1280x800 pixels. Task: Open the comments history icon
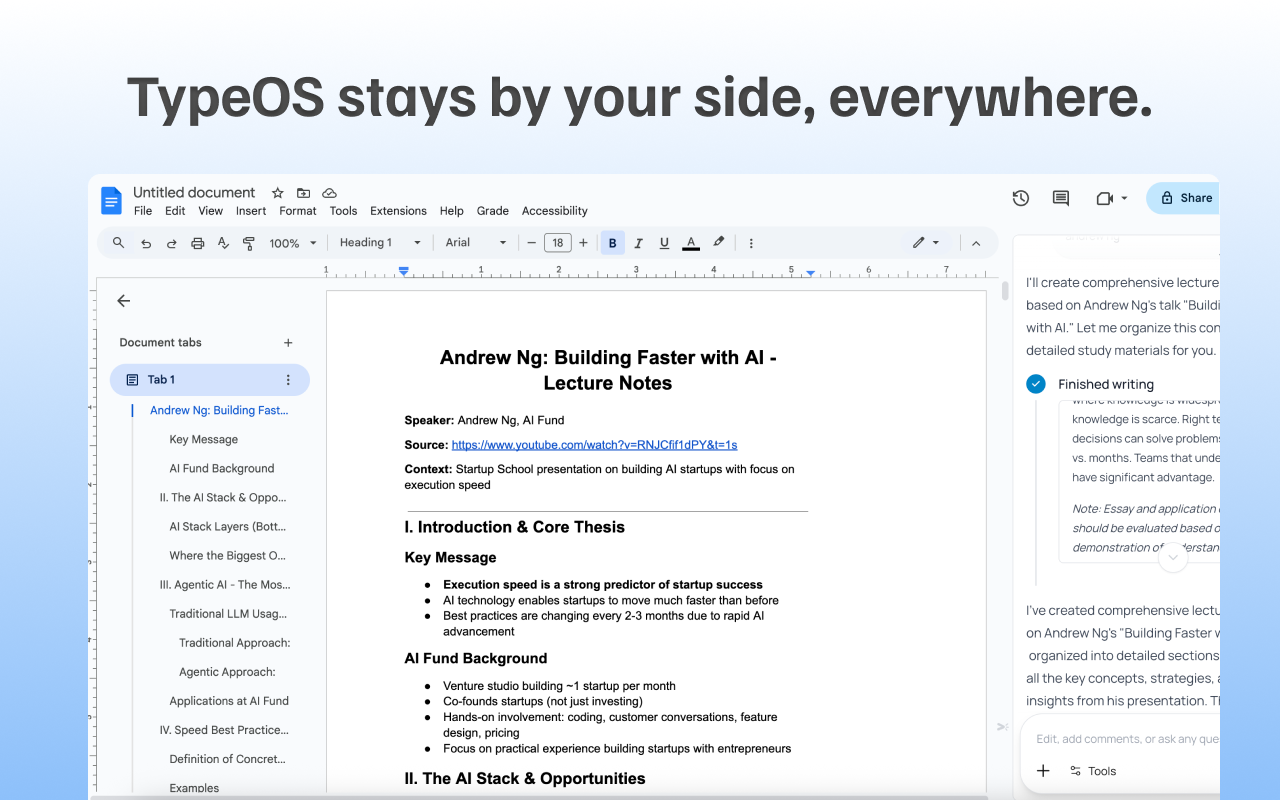1061,198
